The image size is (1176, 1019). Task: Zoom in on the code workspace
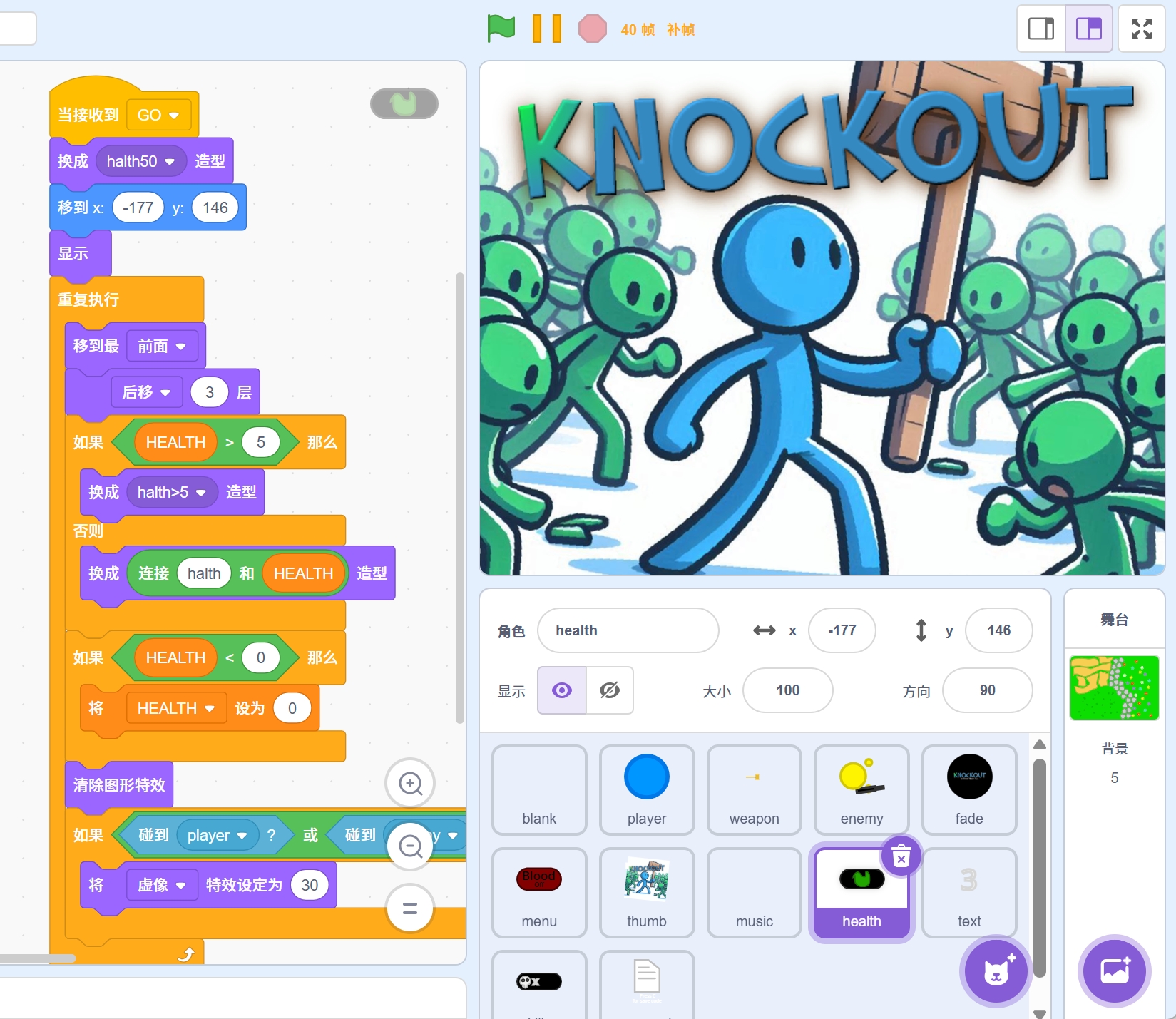(x=410, y=784)
